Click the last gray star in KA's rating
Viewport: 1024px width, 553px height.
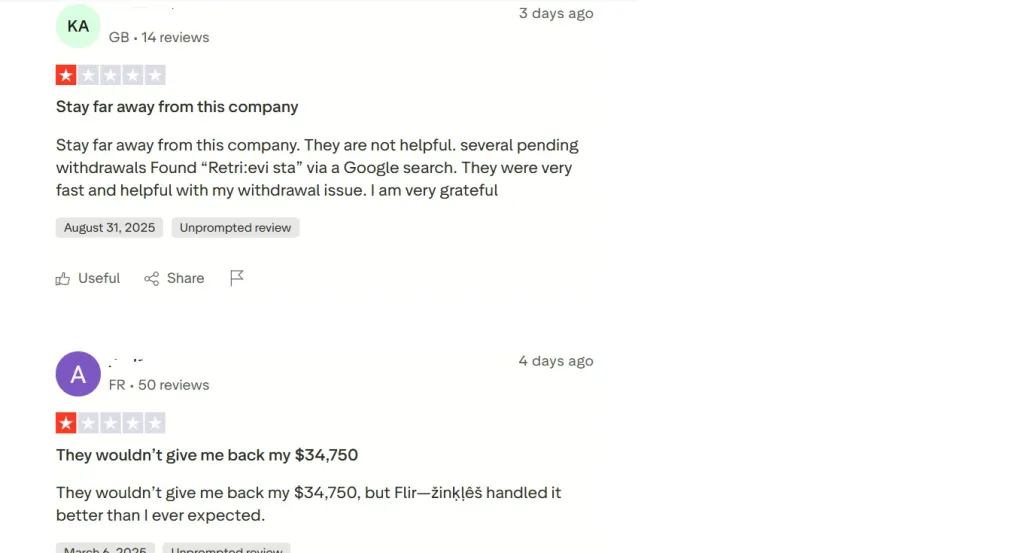(x=154, y=75)
